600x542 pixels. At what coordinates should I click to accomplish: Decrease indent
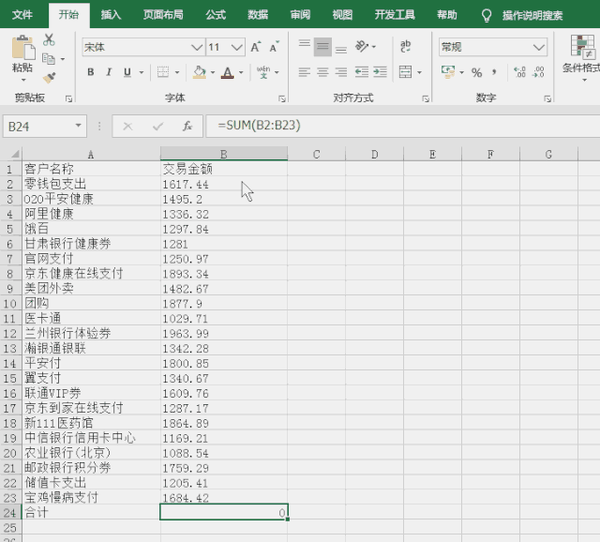click(x=362, y=72)
